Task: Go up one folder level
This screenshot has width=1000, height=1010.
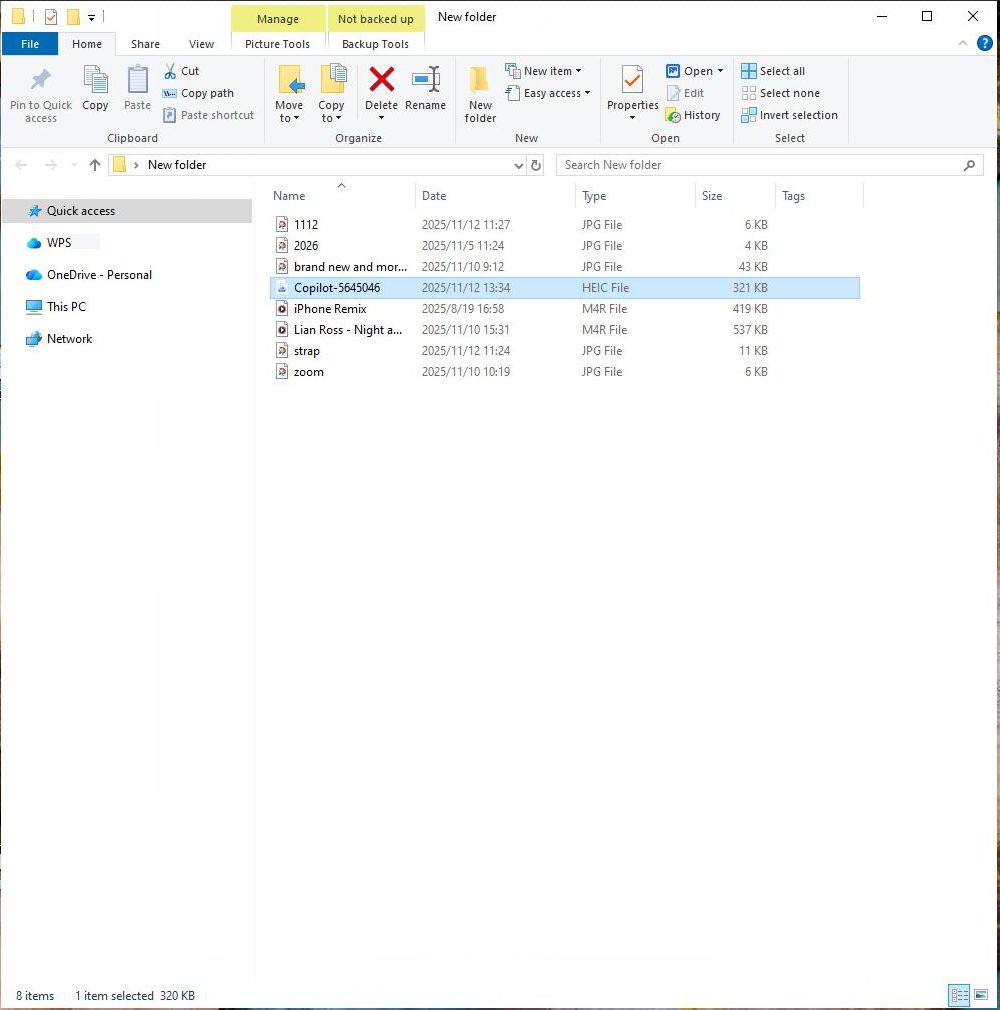Action: click(95, 165)
